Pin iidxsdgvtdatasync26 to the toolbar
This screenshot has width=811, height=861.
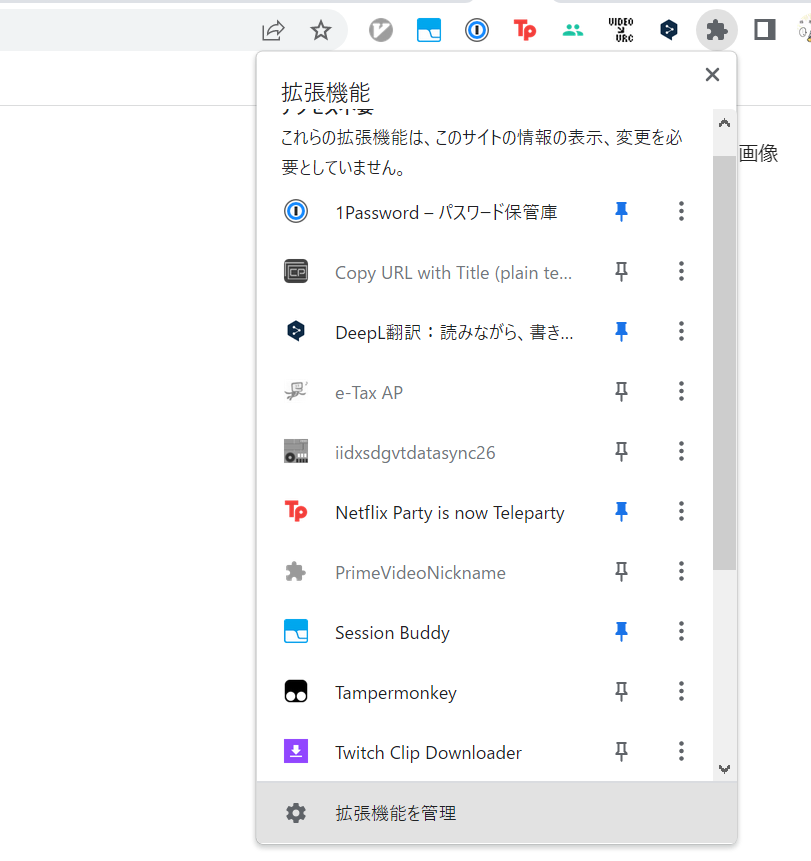pos(621,451)
